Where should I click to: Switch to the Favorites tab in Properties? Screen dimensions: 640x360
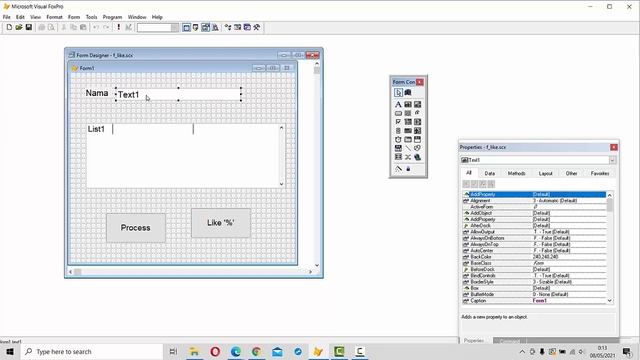[600, 173]
